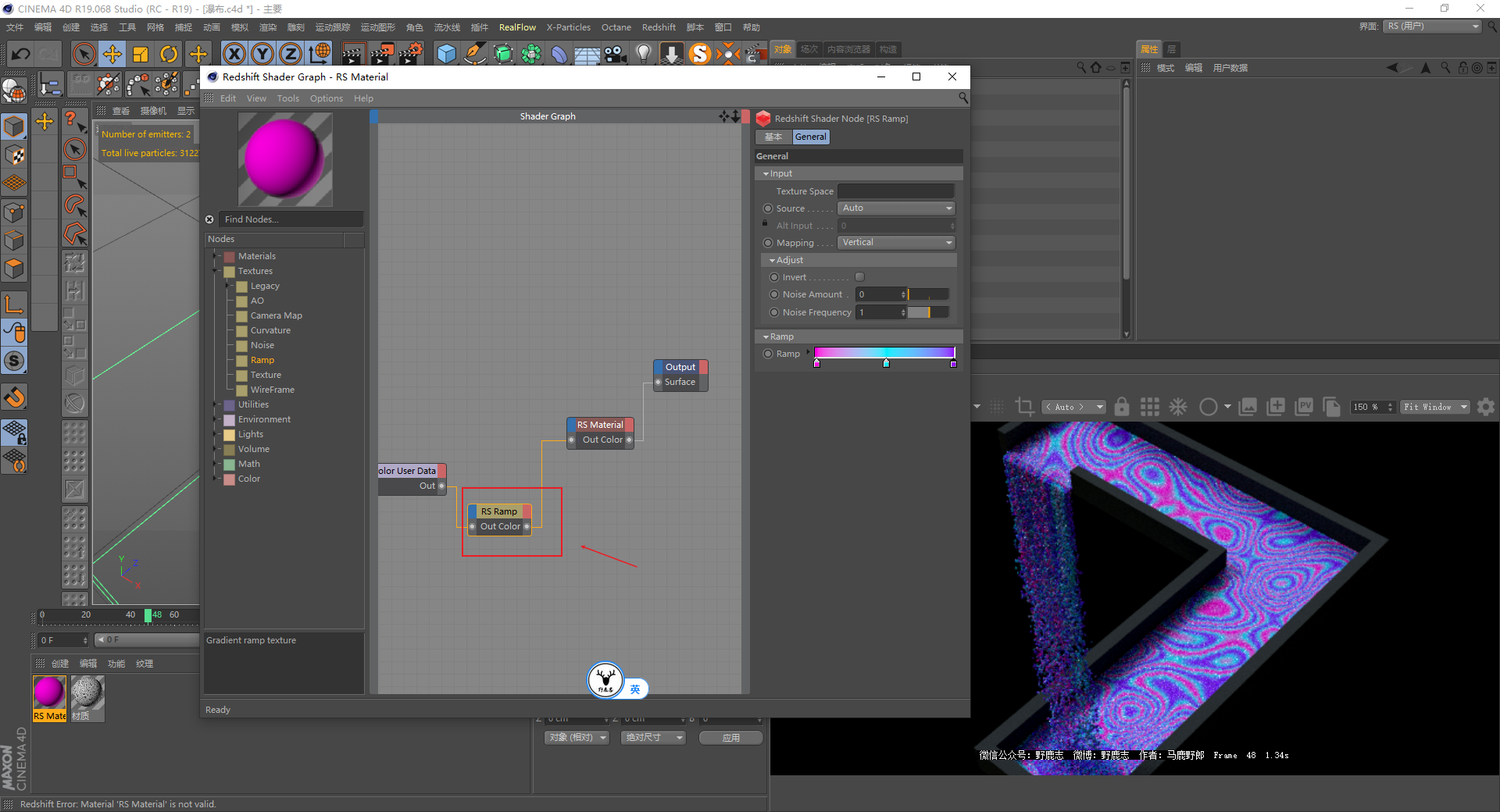This screenshot has width=1500, height=812.
Task: Click the material preview sphere in Shader Graph
Action: click(x=284, y=158)
